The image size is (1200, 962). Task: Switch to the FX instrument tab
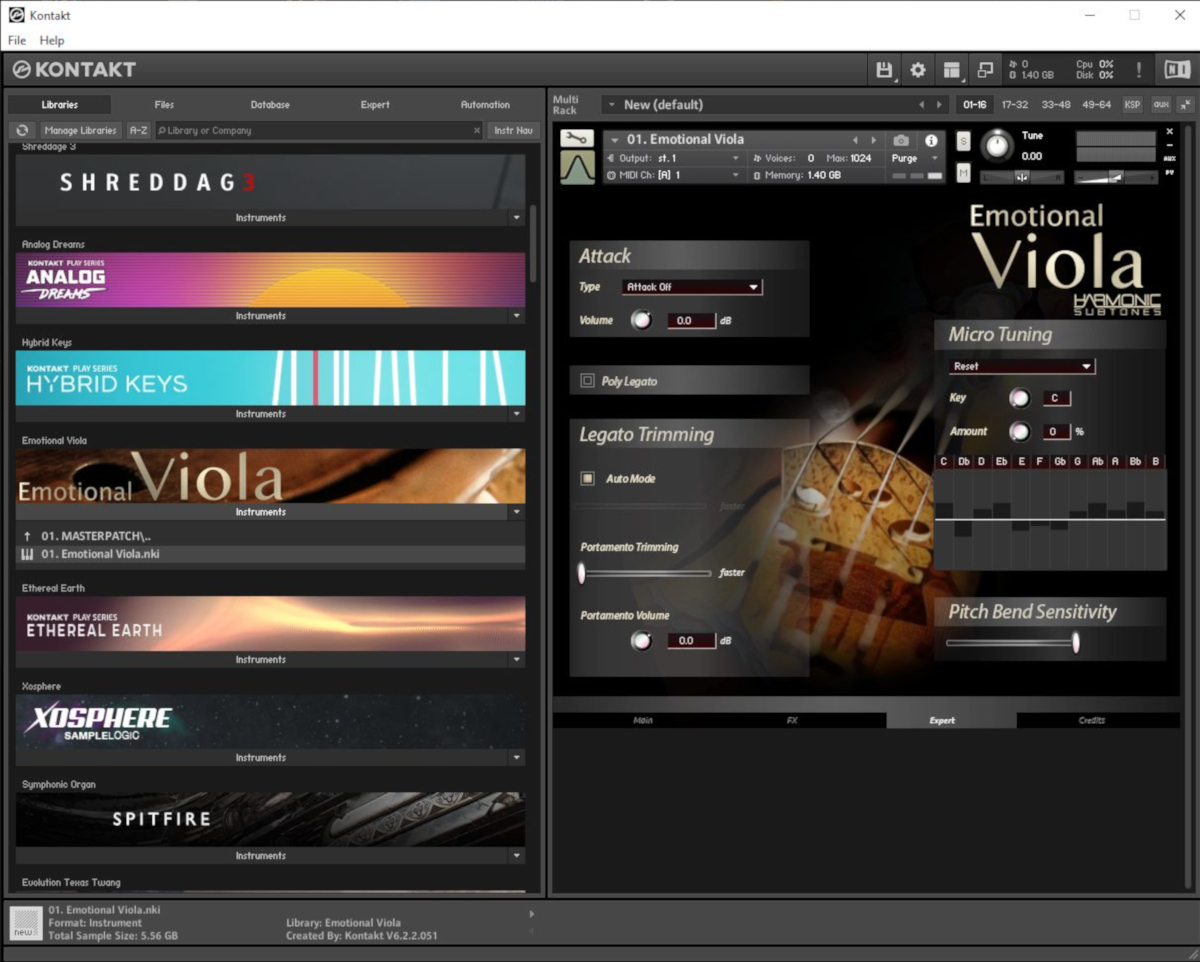(x=792, y=720)
